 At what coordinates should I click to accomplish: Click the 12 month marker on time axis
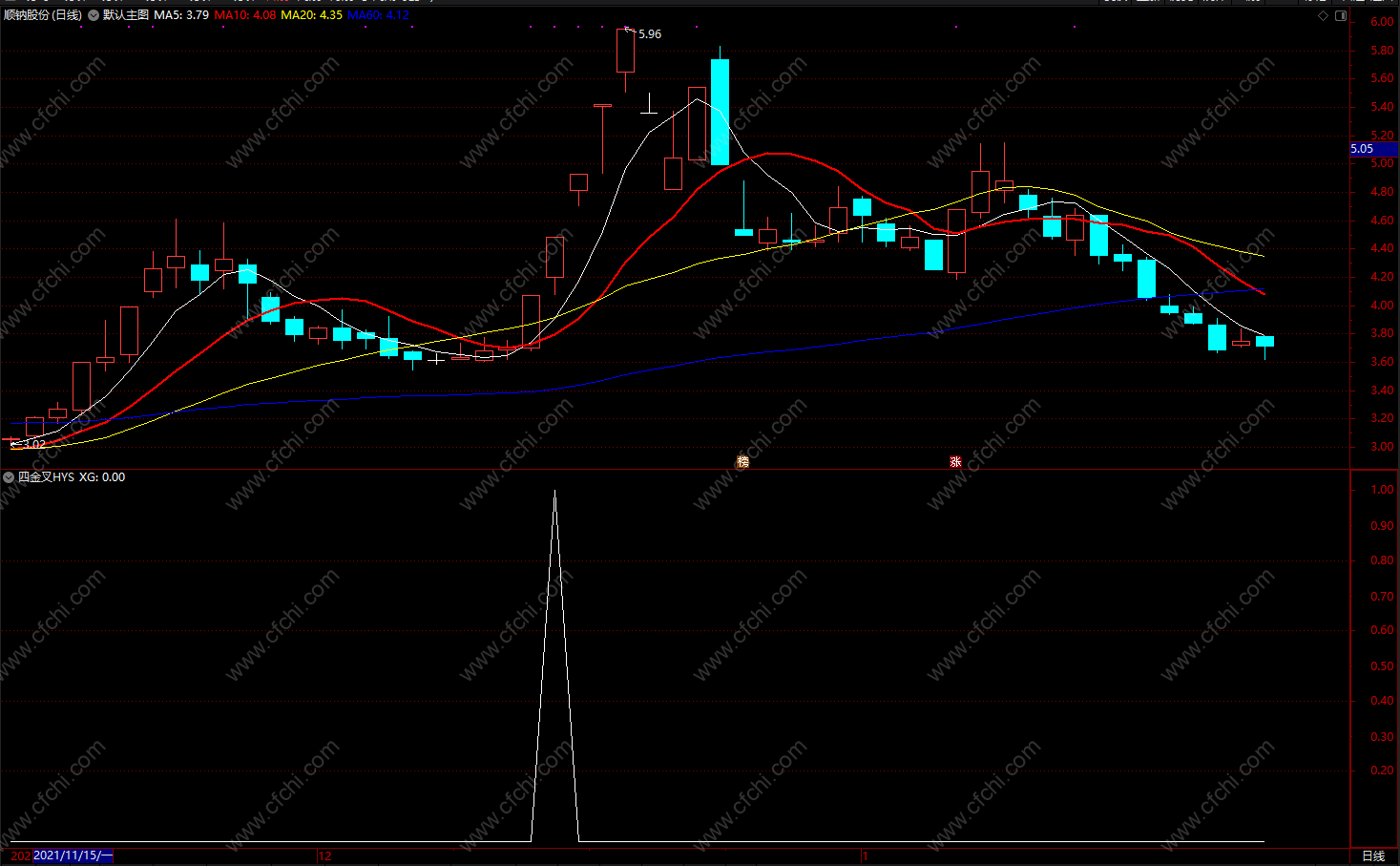[324, 855]
